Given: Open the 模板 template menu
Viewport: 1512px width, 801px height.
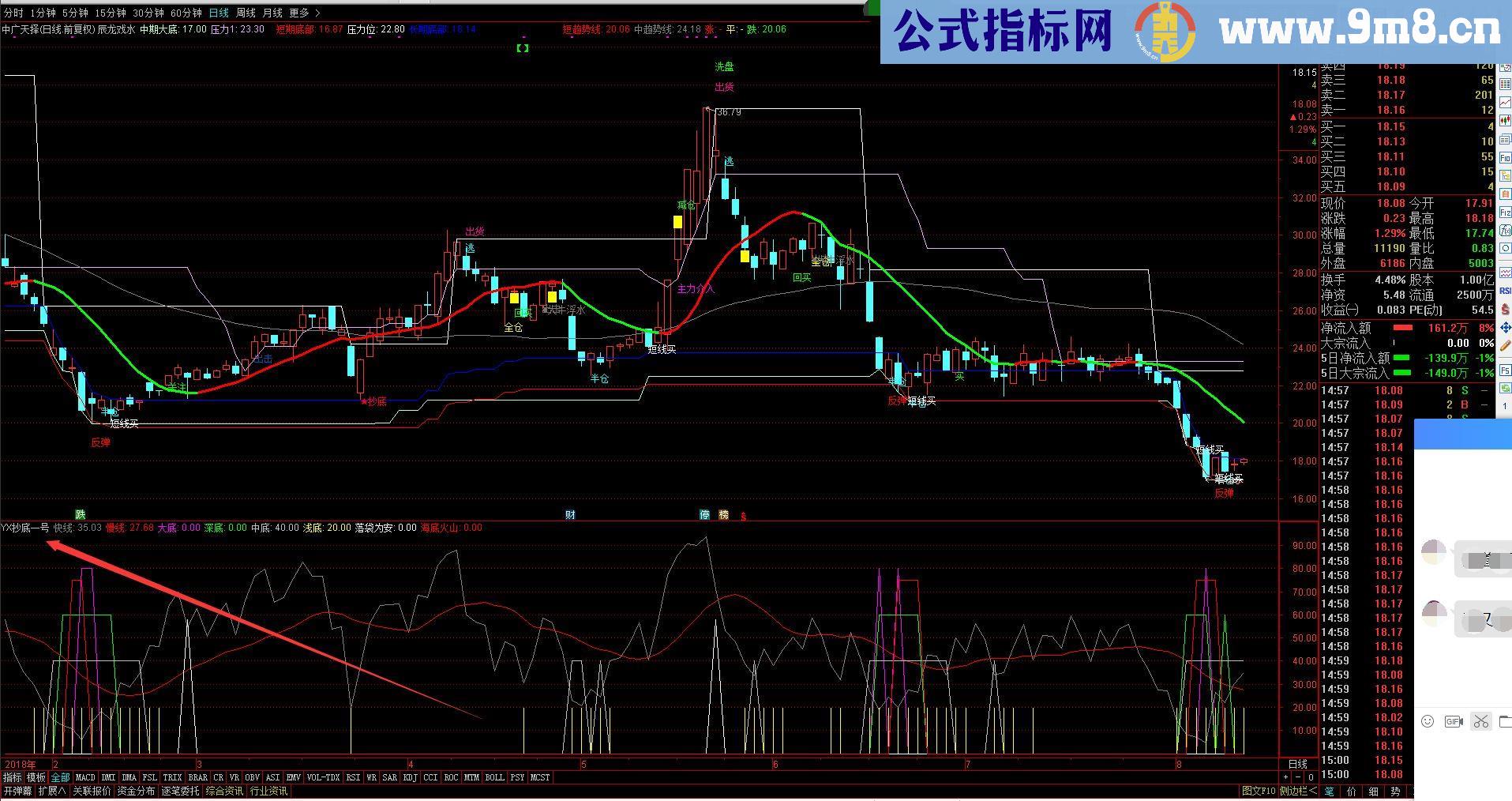Looking at the screenshot, I should click(x=36, y=777).
